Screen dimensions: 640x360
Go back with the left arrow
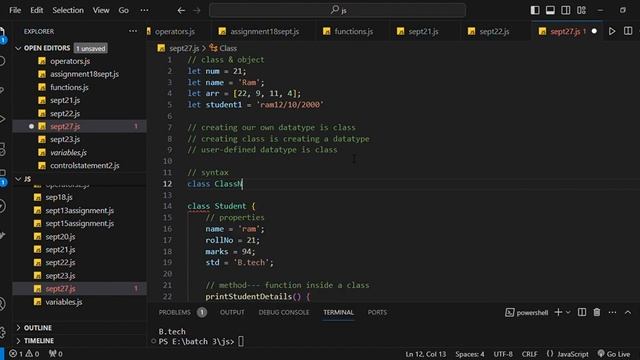tap(181, 10)
